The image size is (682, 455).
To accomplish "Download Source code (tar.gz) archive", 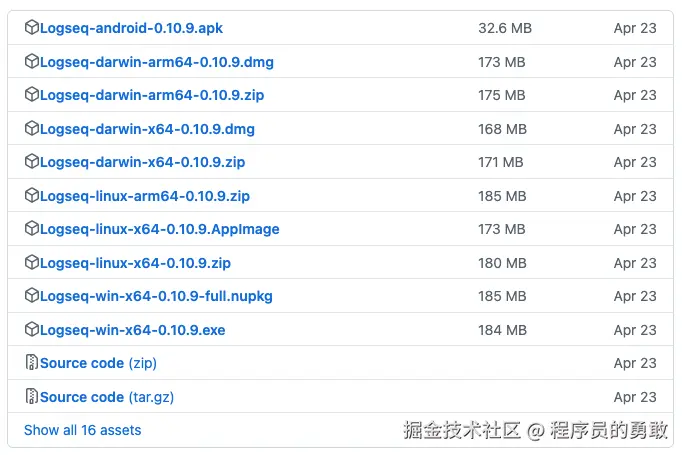I will click(106, 397).
